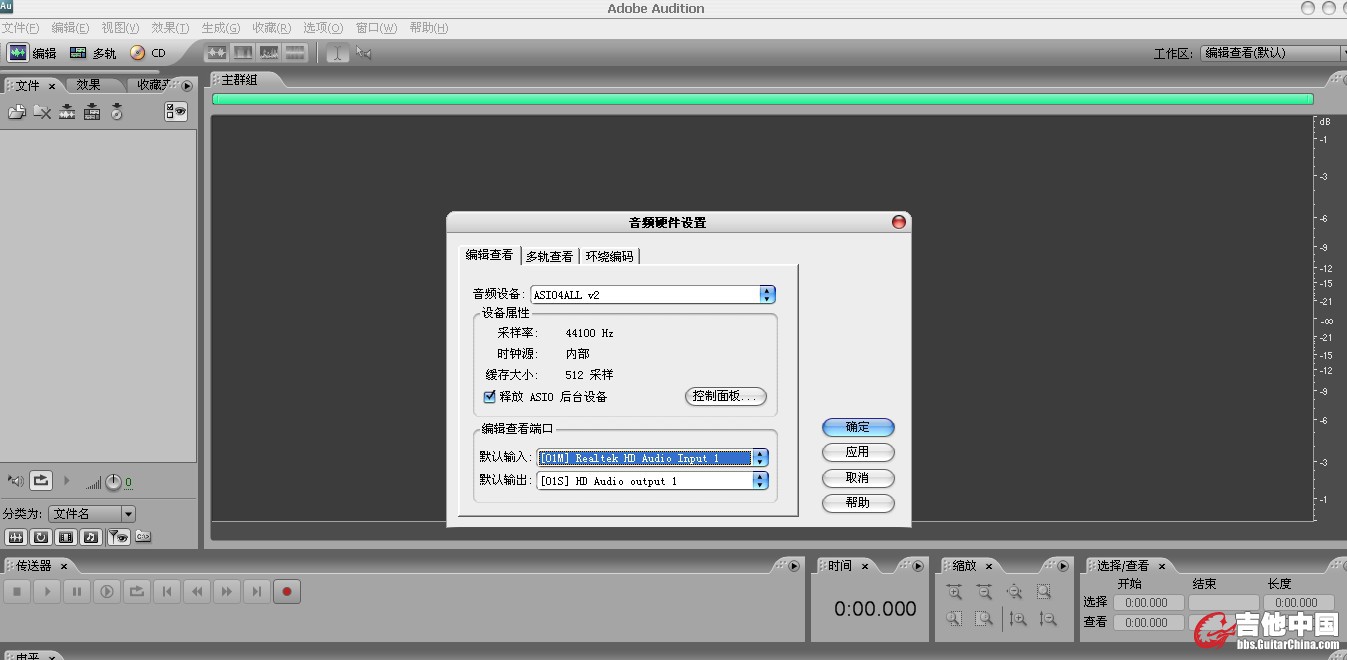
Task: Toggle show audio files filter button
Action: (x=15, y=537)
